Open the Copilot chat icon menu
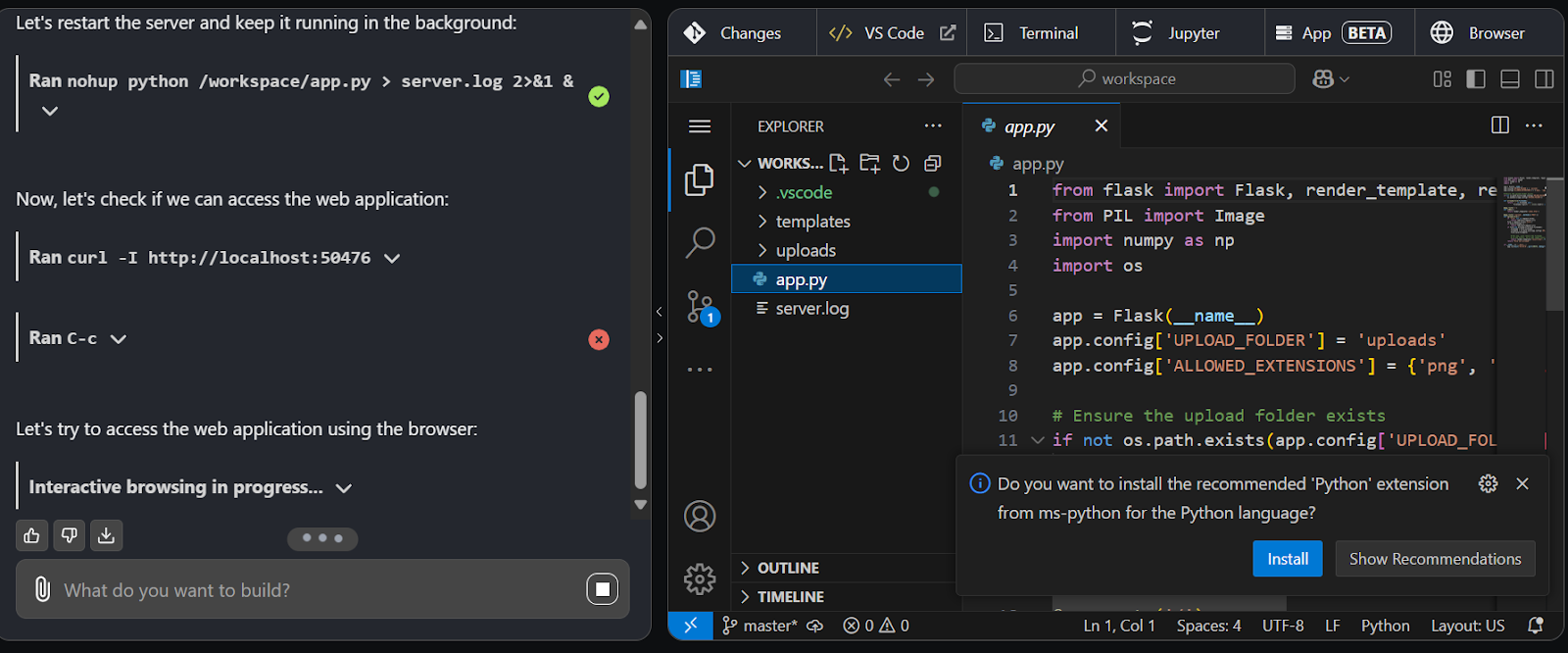The image size is (1568, 653). click(1331, 79)
